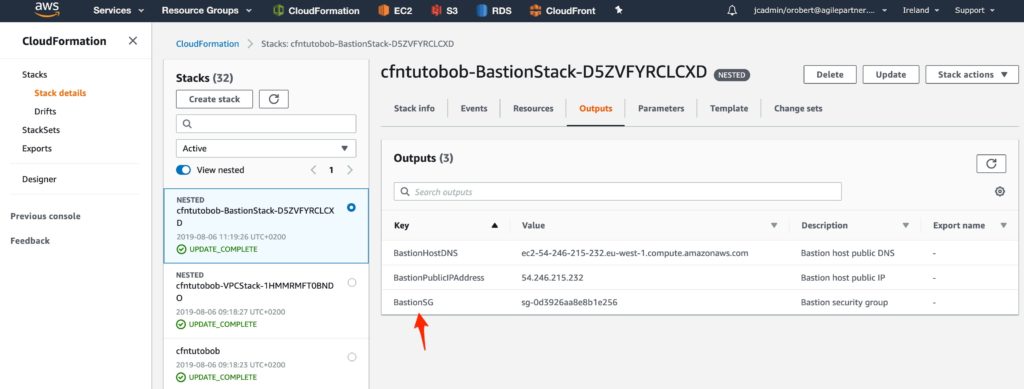Screen dimensions: 1024x389
Task: Click the Delete stack button
Action: pos(829,74)
